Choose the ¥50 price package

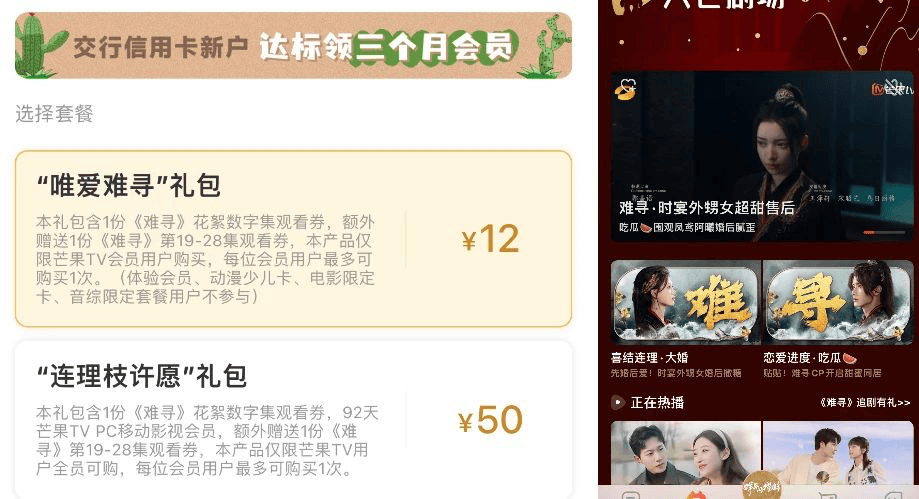[x=490, y=420]
